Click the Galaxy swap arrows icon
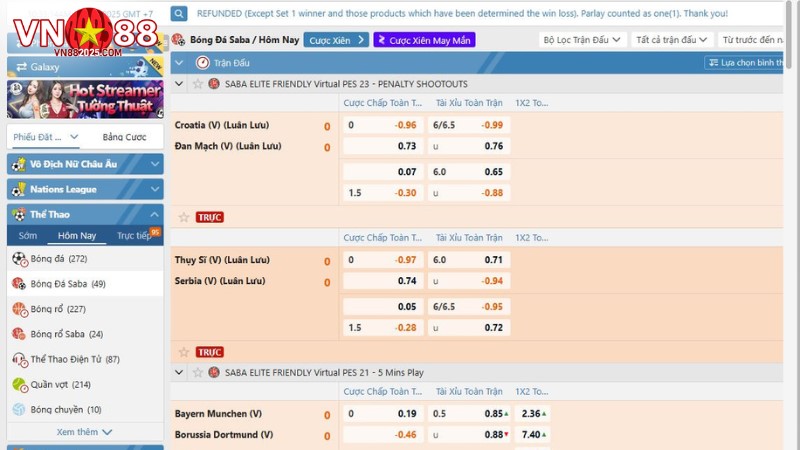 [21, 67]
